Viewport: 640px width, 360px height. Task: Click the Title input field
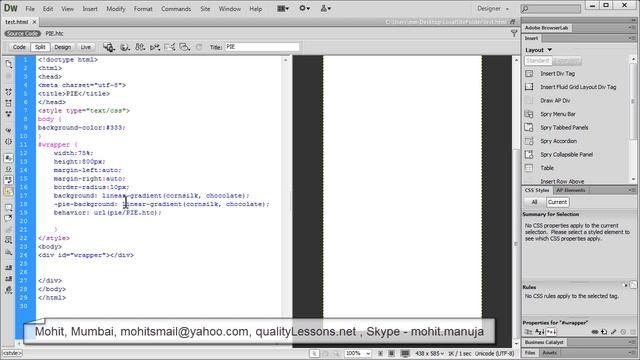[x=262, y=47]
